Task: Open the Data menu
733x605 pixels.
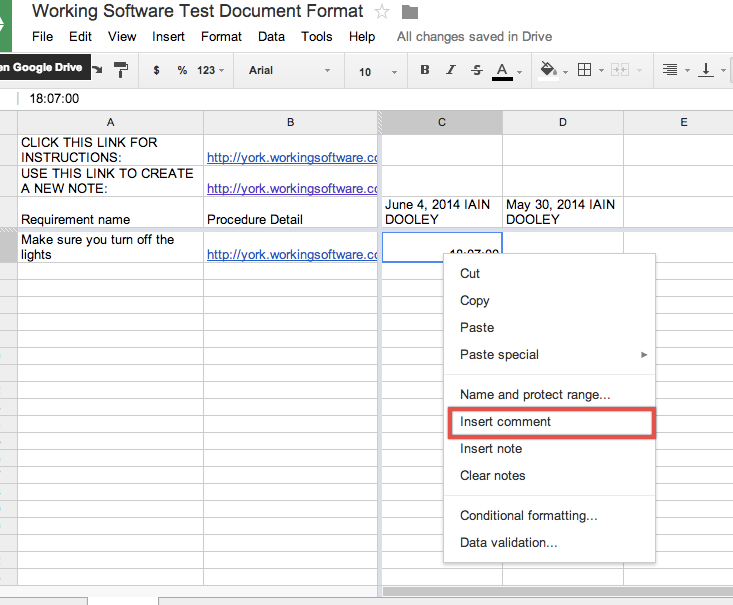Action: [x=271, y=36]
